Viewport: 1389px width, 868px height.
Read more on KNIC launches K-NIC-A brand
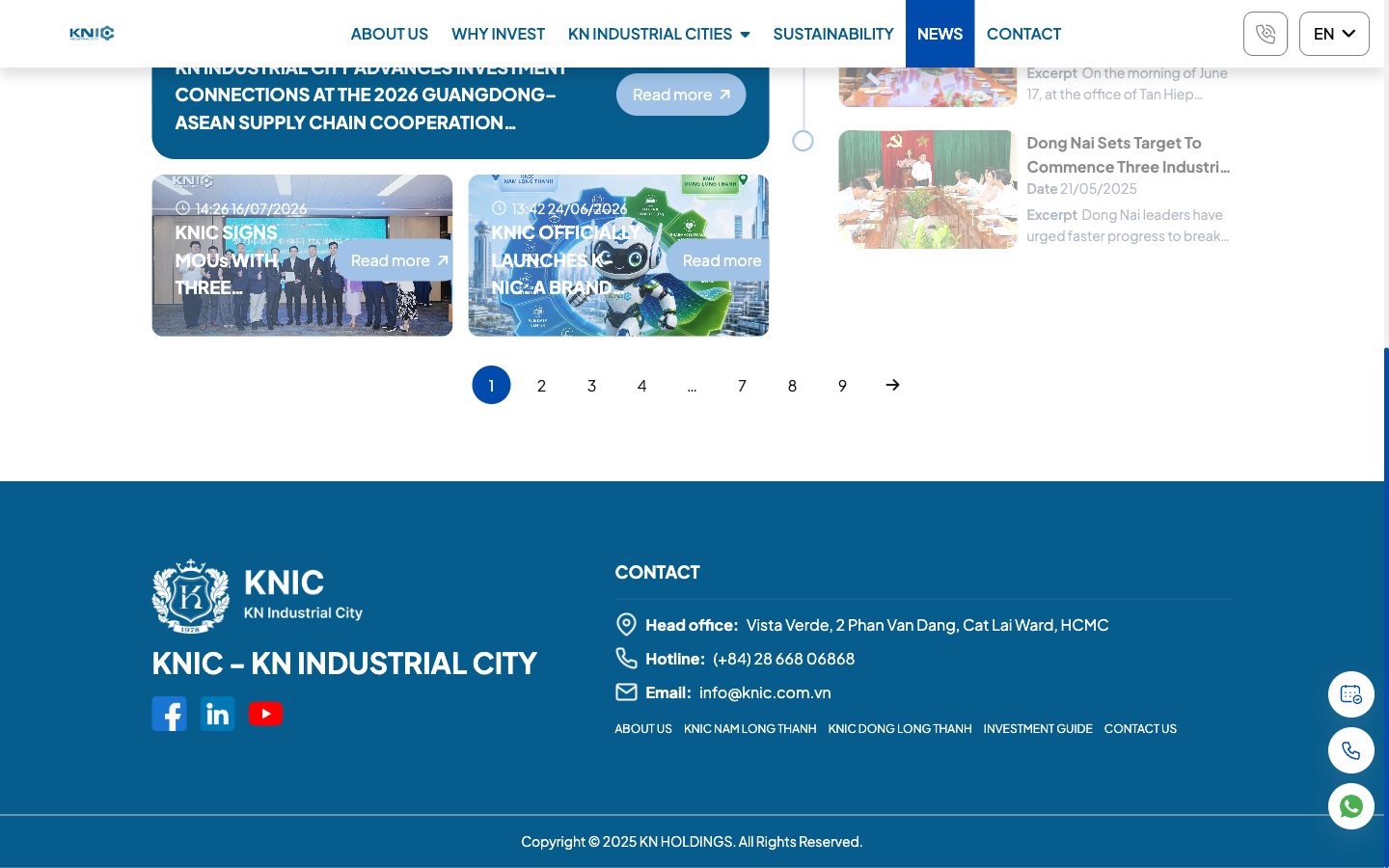pos(720,260)
